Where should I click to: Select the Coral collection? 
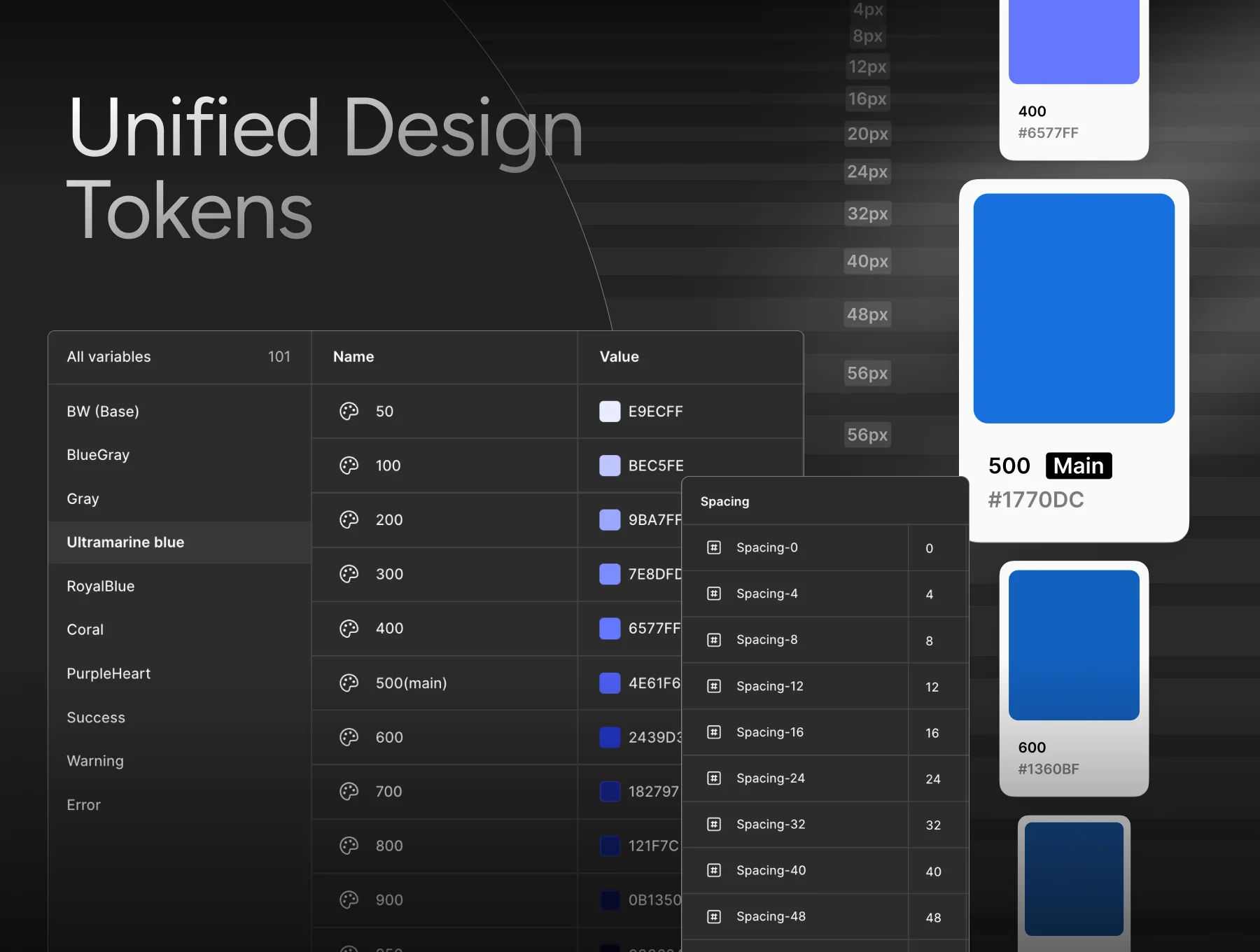(x=179, y=630)
